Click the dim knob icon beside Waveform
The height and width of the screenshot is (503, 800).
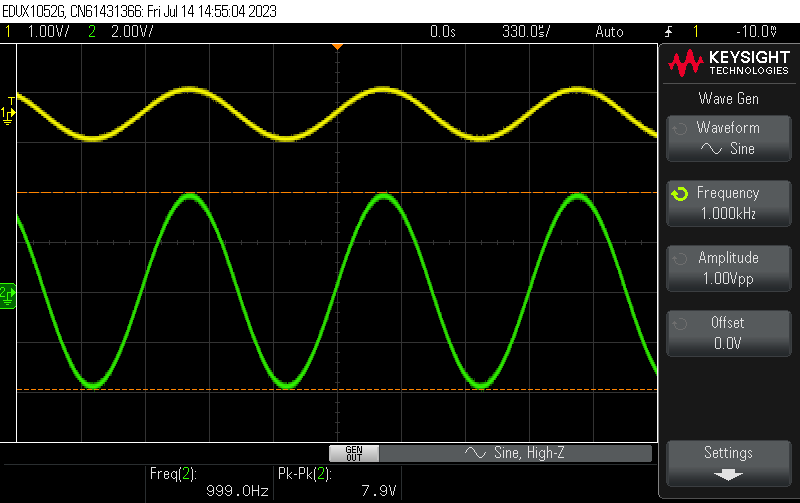[x=680, y=129]
